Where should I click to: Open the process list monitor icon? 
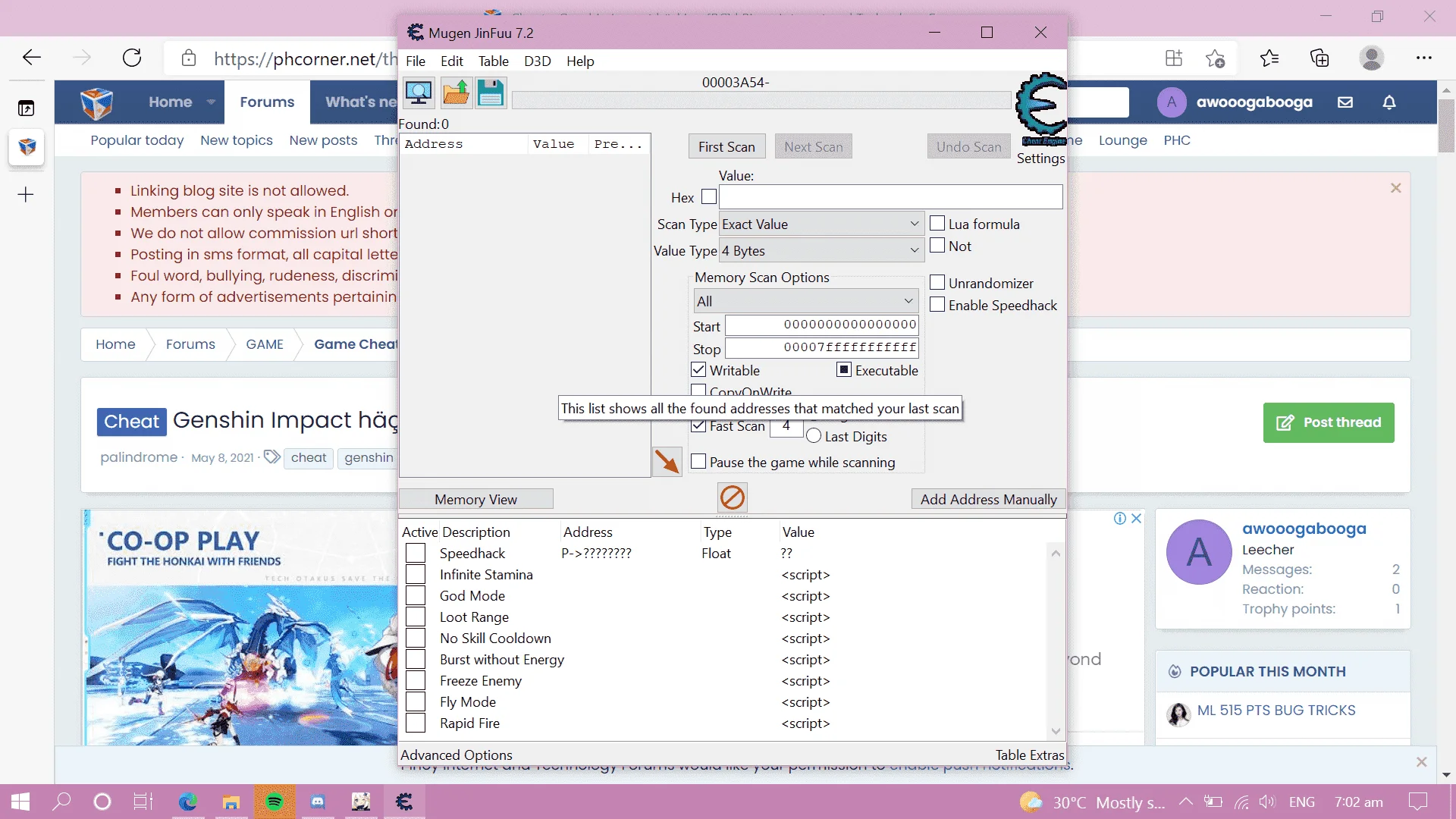[x=419, y=93]
